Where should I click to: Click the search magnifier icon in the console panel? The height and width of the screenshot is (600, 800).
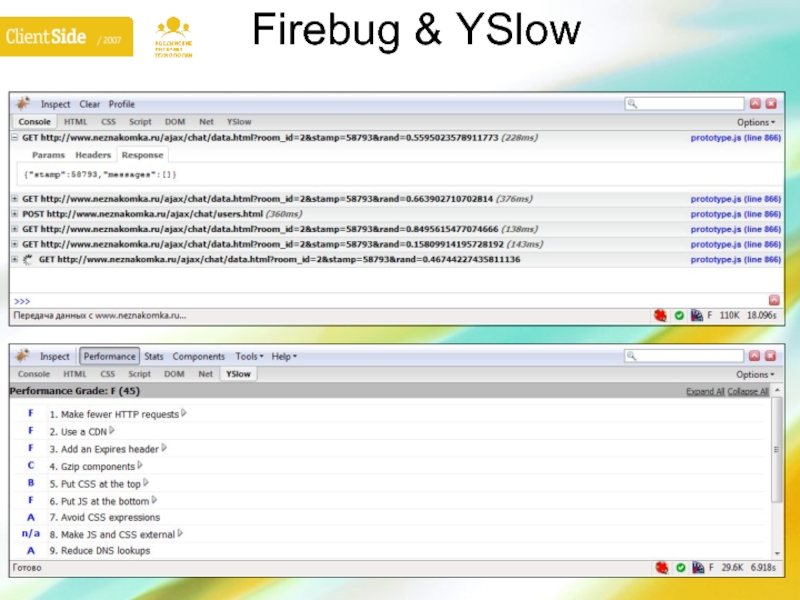632,104
